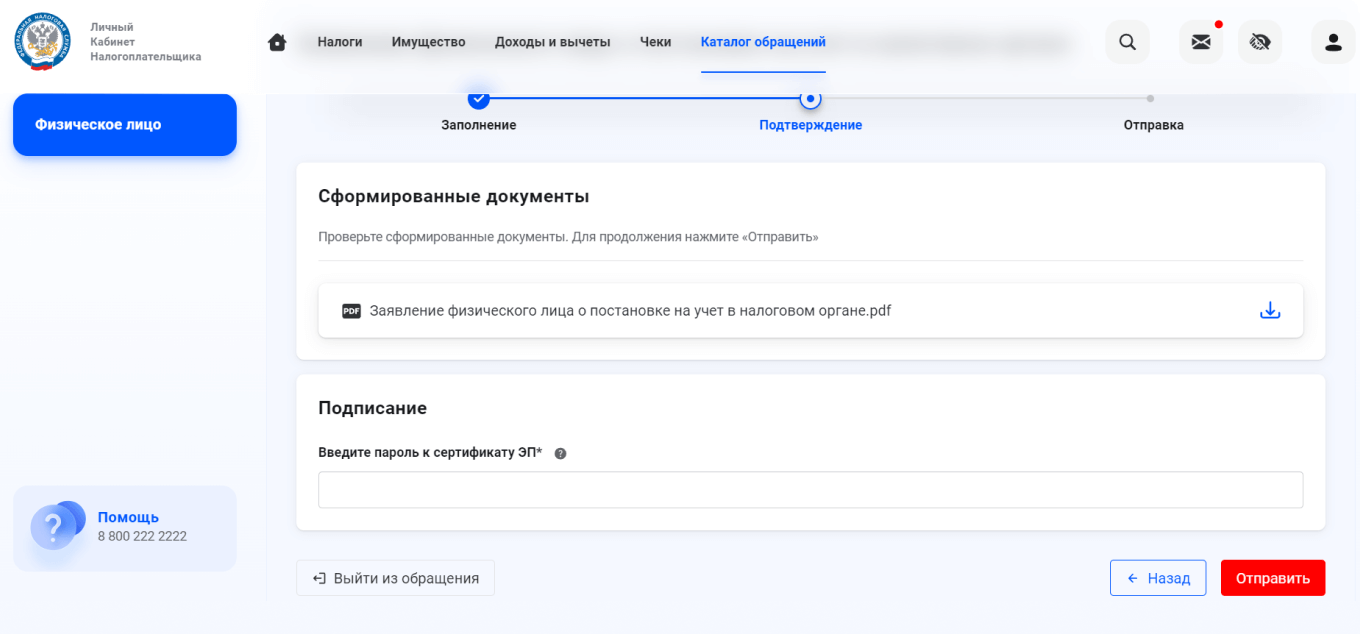Switch to Каталог обращений

[x=763, y=42]
